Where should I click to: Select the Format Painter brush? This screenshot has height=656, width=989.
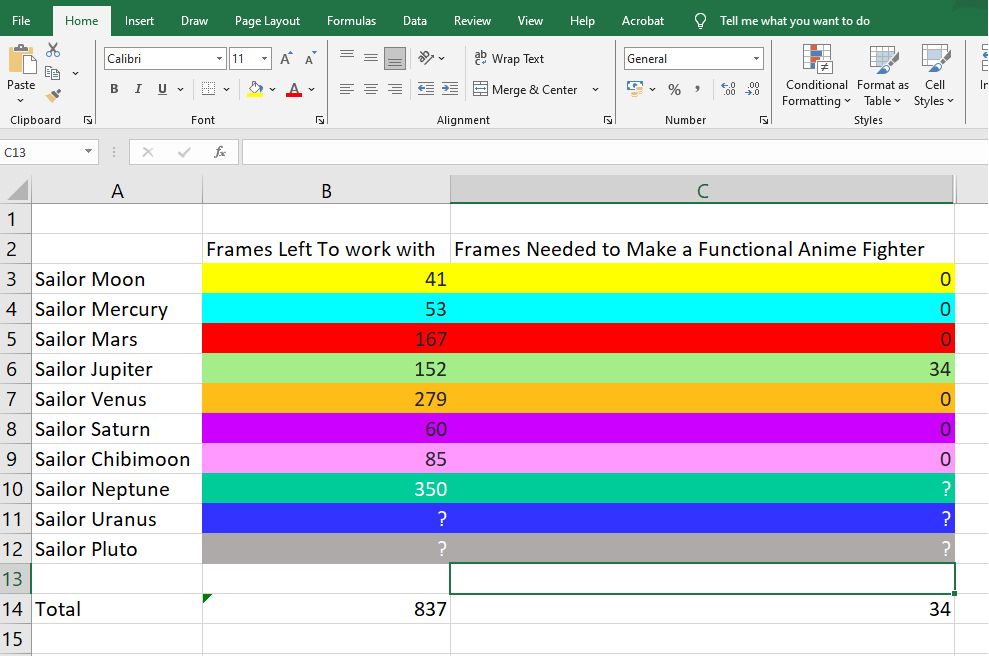pos(53,96)
